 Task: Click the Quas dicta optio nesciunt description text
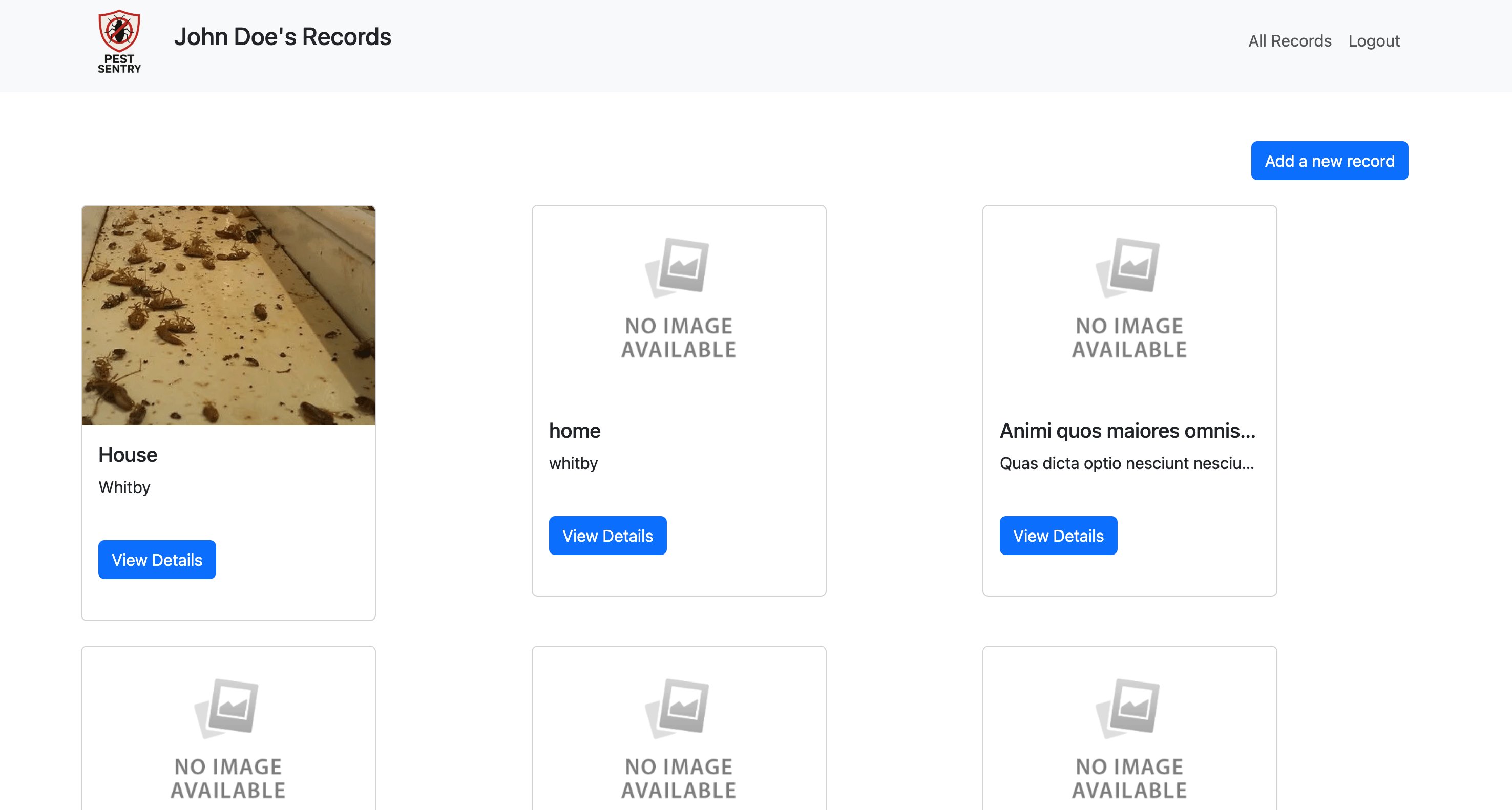(x=1126, y=463)
